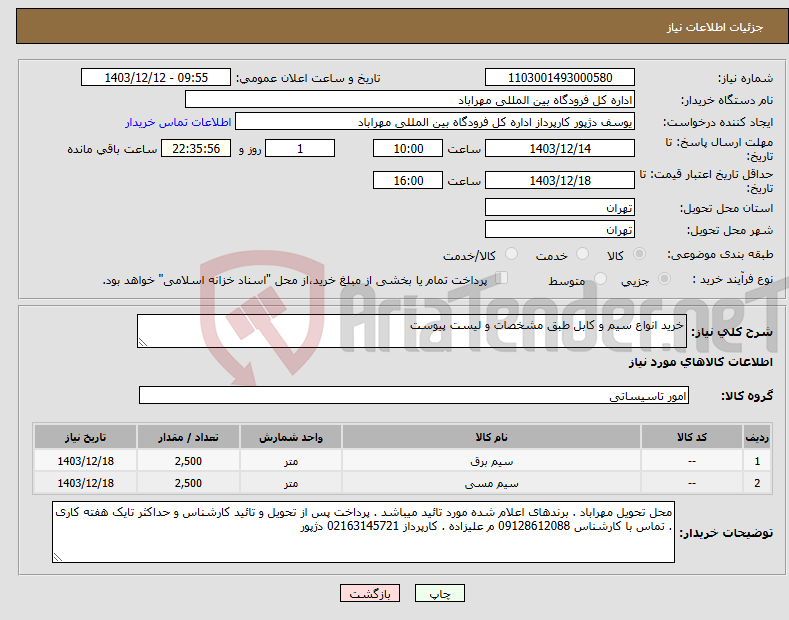The width and height of the screenshot is (789, 620).
Task: Select the کالا radio button
Action: click(x=639, y=254)
